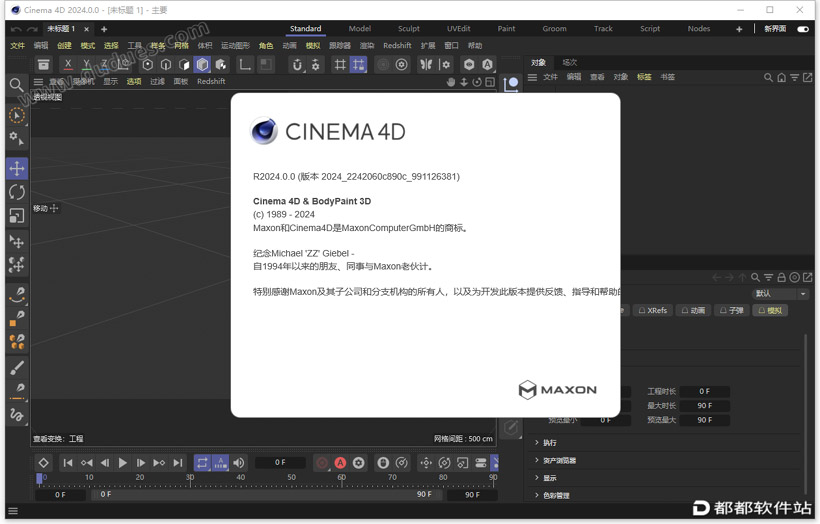Close the 未标题 1 document tab

tap(87, 29)
